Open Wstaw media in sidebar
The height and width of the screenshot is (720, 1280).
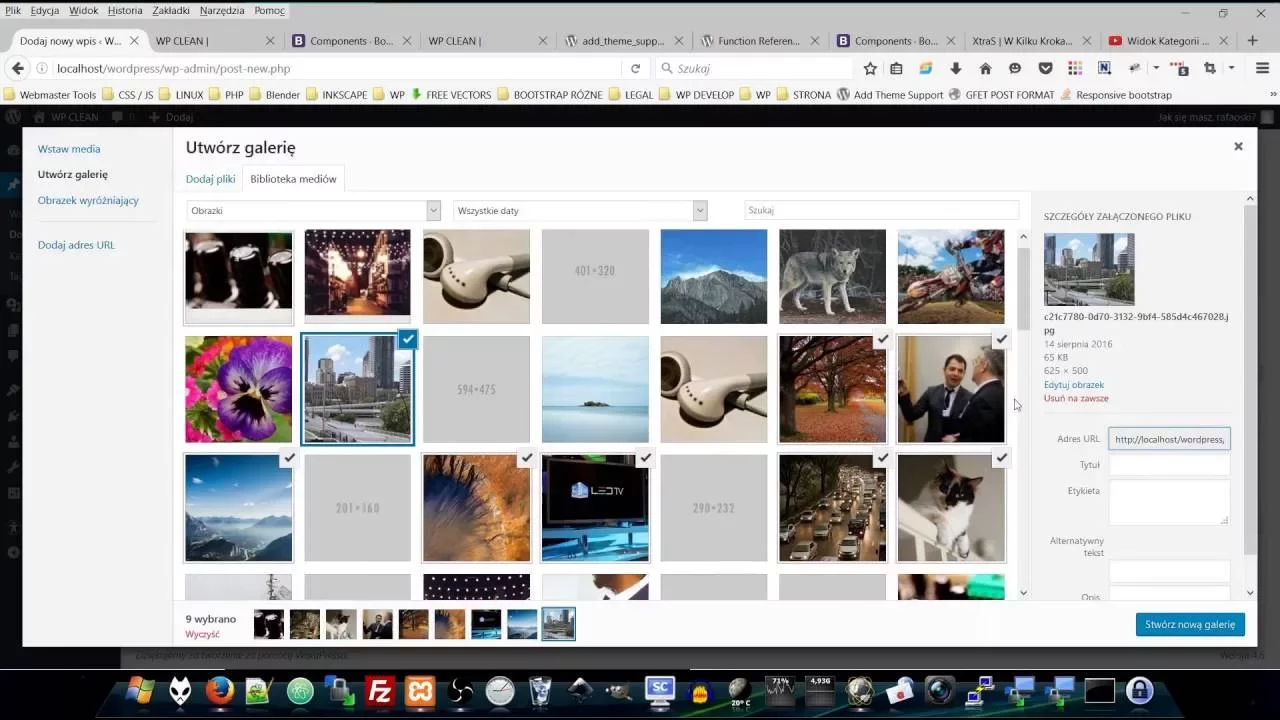(x=69, y=149)
